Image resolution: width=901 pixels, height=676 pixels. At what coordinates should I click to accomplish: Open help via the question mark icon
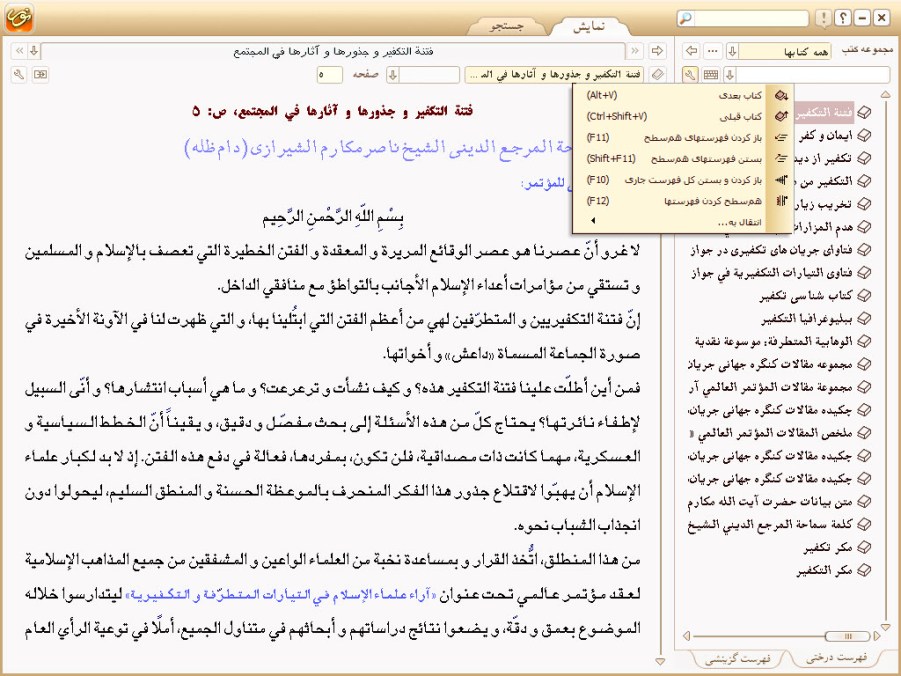pos(842,18)
